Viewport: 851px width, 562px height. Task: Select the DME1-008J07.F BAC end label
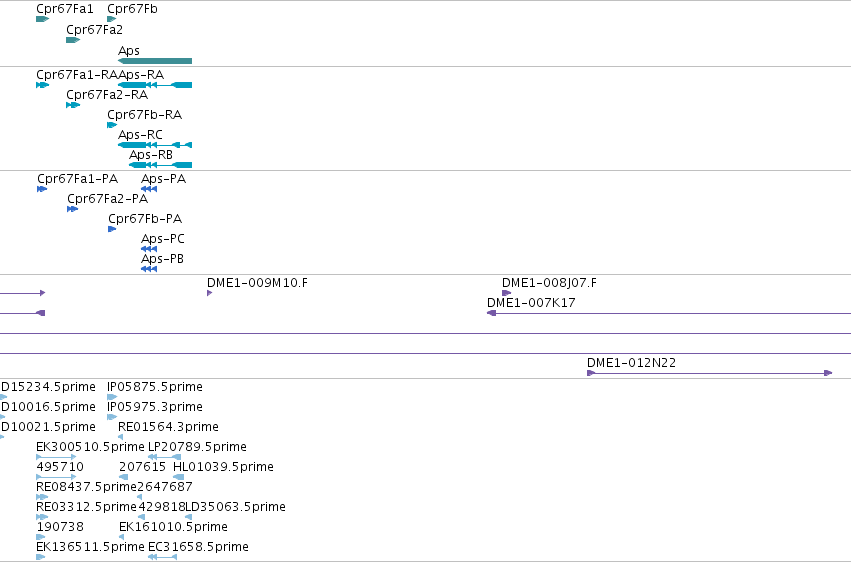point(549,283)
